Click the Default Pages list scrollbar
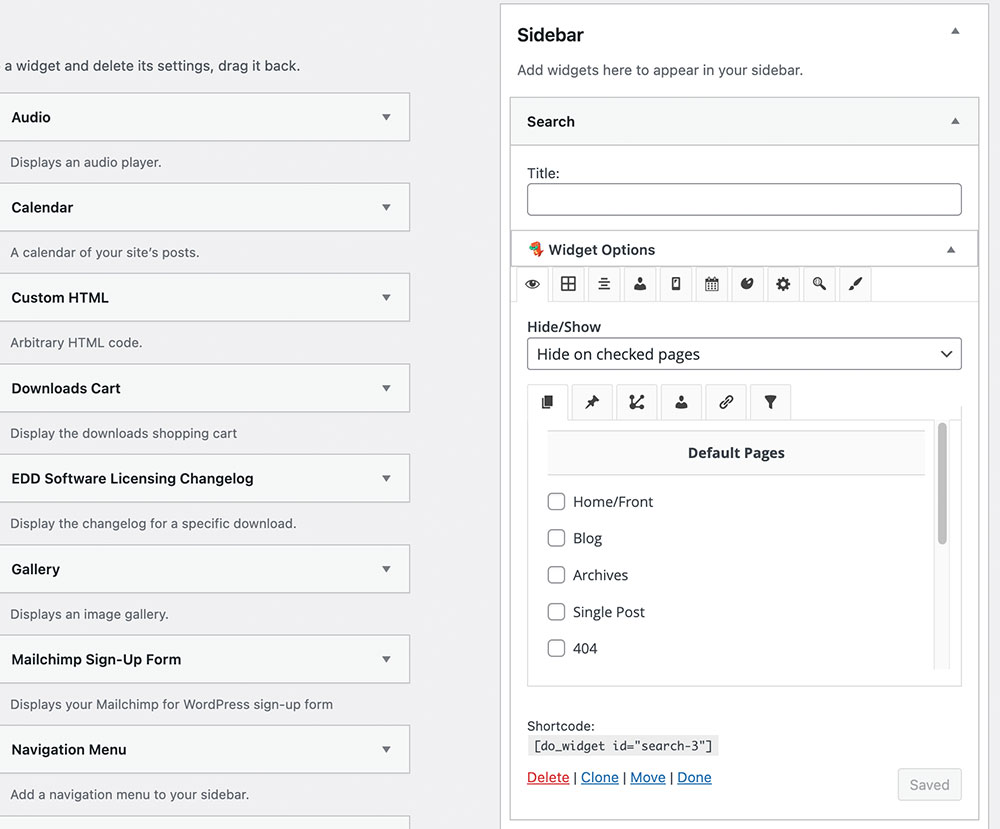 [942, 485]
